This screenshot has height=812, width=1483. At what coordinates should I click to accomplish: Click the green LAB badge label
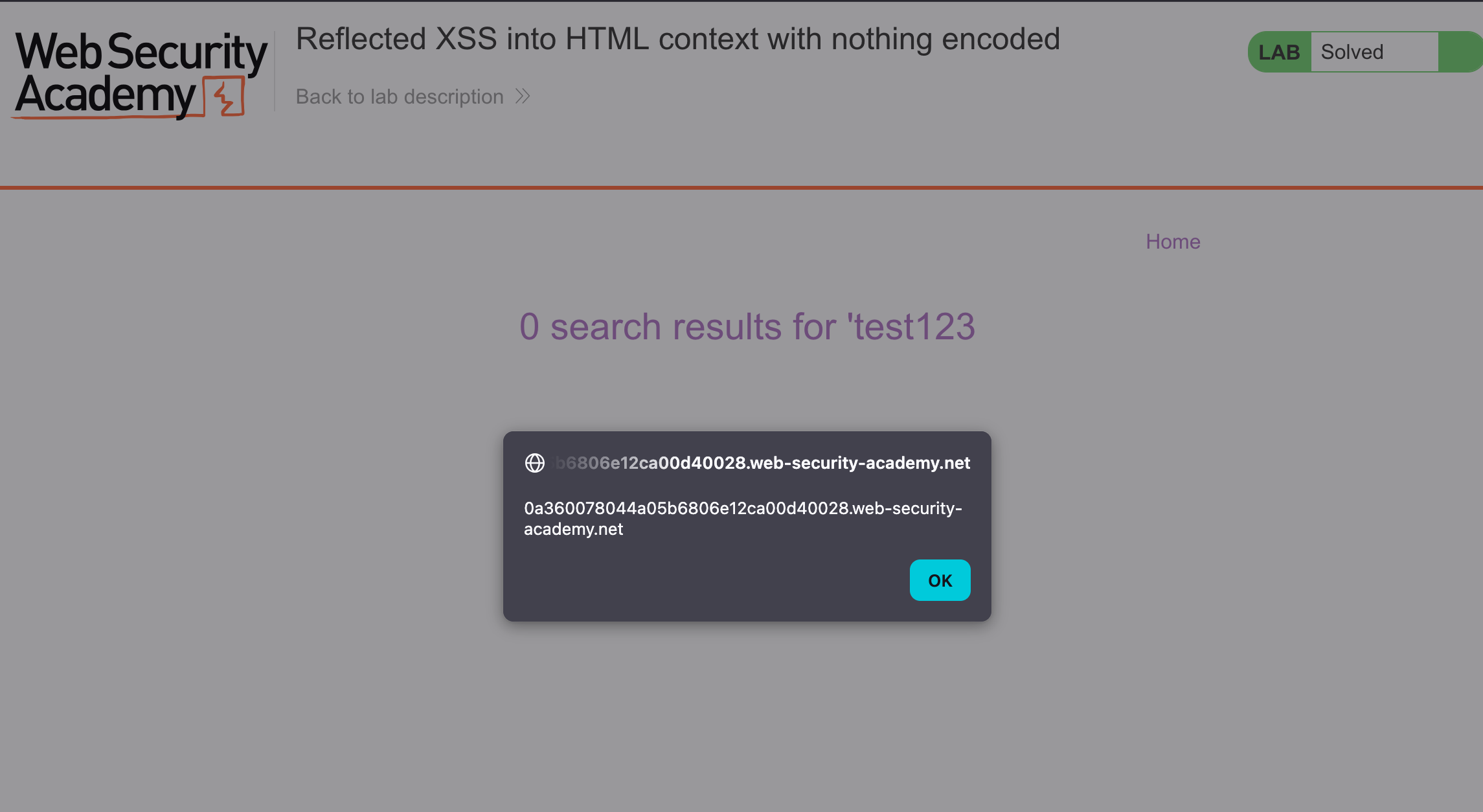pyautogui.click(x=1279, y=52)
